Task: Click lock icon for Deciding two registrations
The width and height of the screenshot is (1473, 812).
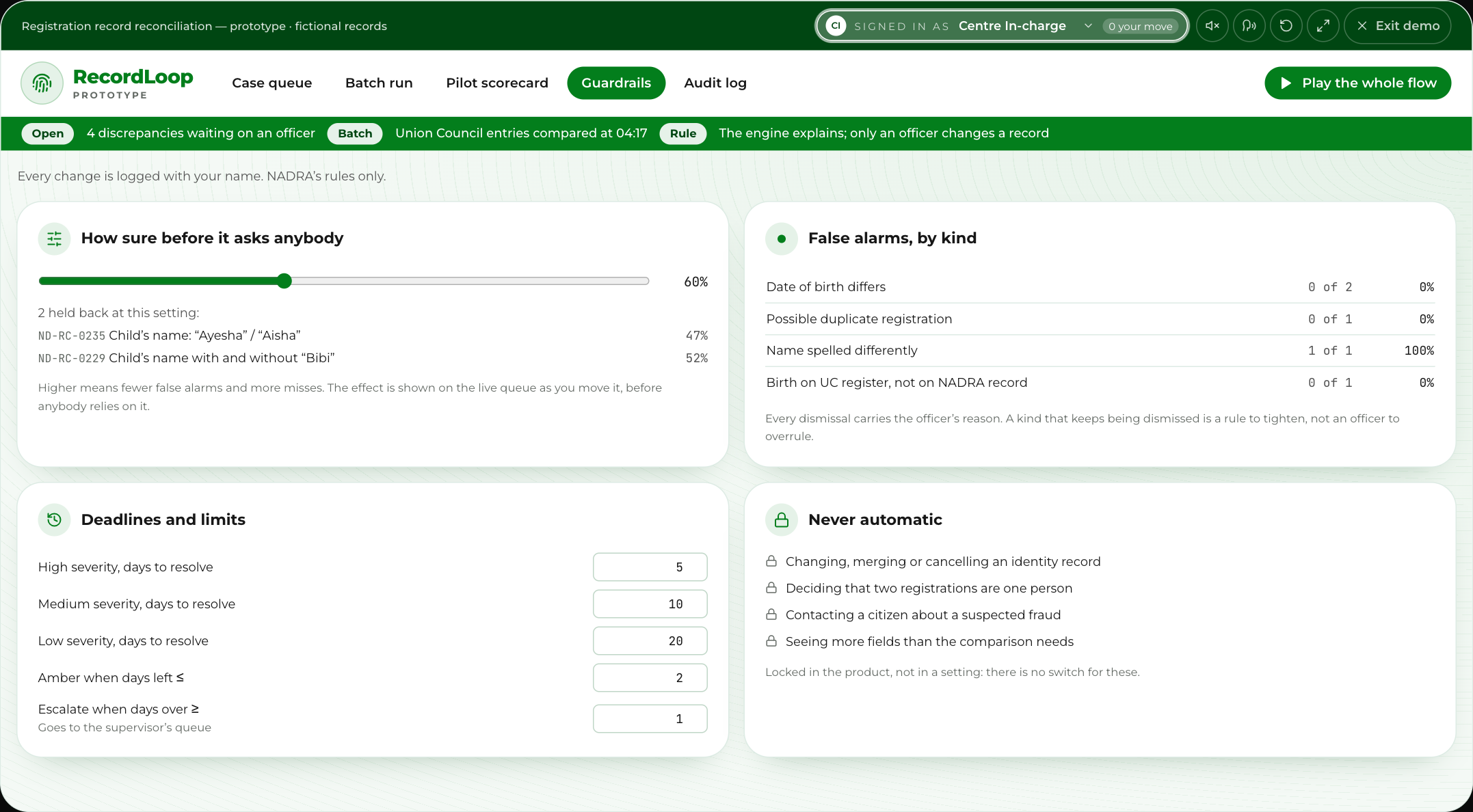Action: point(771,588)
